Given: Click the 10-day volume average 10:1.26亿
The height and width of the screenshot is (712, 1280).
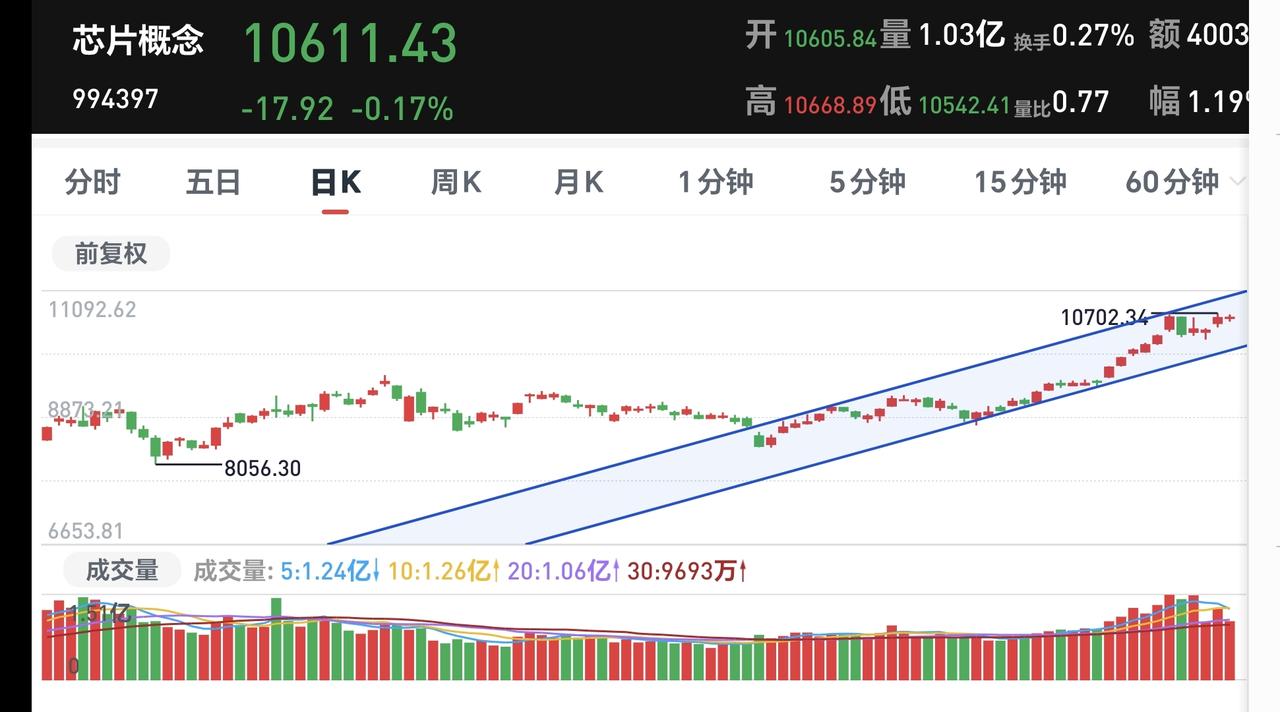Looking at the screenshot, I should (x=444, y=571).
